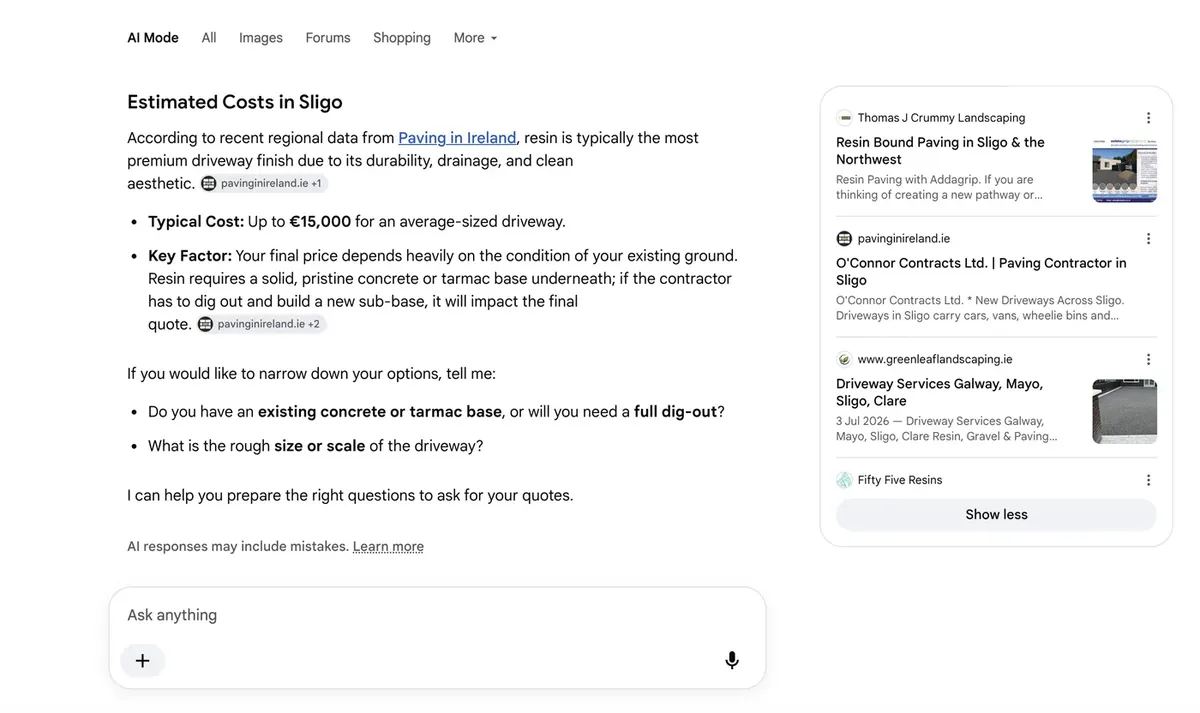Viewport: 1200px width, 713px height.
Task: Click the greenleaflandscaping.ie site favicon
Action: point(845,360)
